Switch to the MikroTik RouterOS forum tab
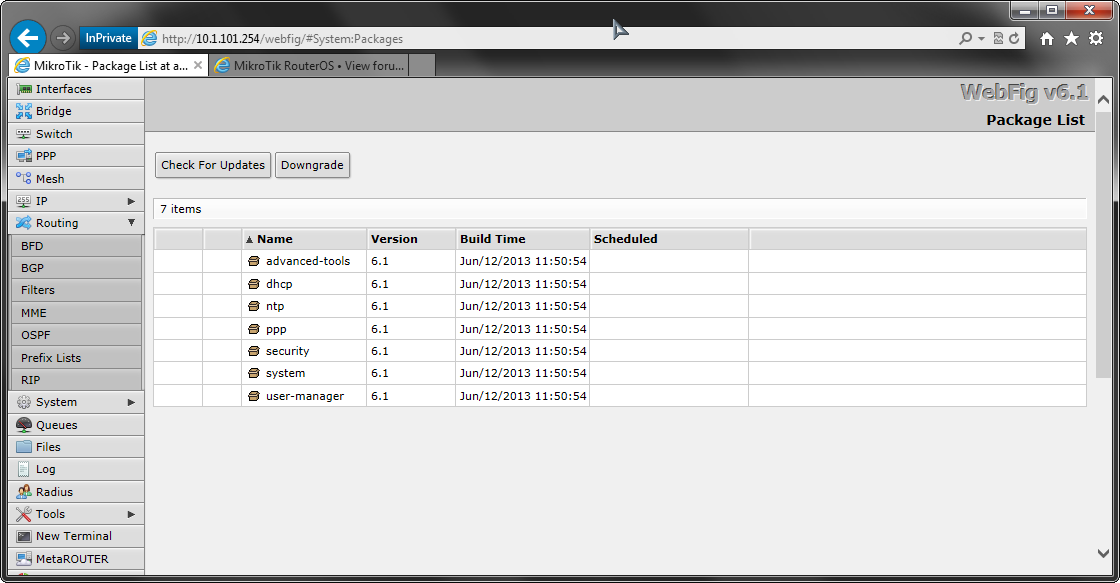Image resolution: width=1120 pixels, height=583 pixels. [310, 66]
